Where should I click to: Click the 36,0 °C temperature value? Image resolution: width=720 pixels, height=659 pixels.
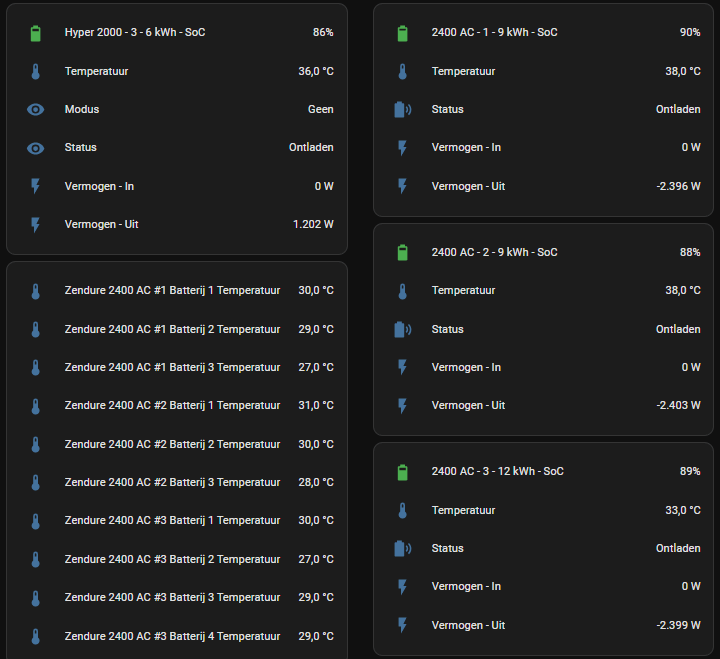pyautogui.click(x=316, y=71)
